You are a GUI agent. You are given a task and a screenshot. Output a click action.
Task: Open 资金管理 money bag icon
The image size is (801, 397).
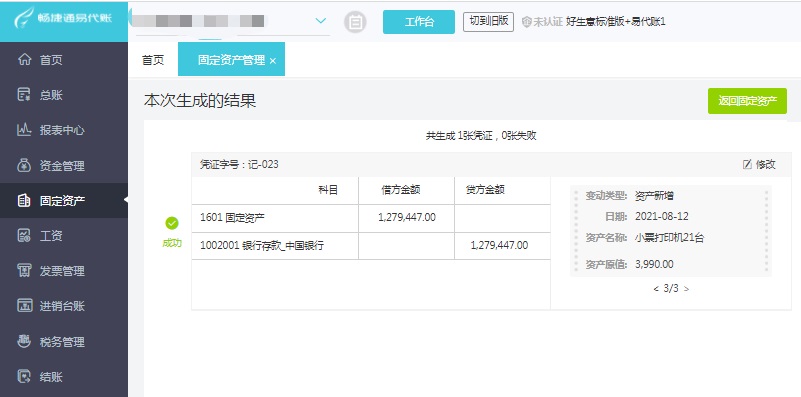[24, 166]
